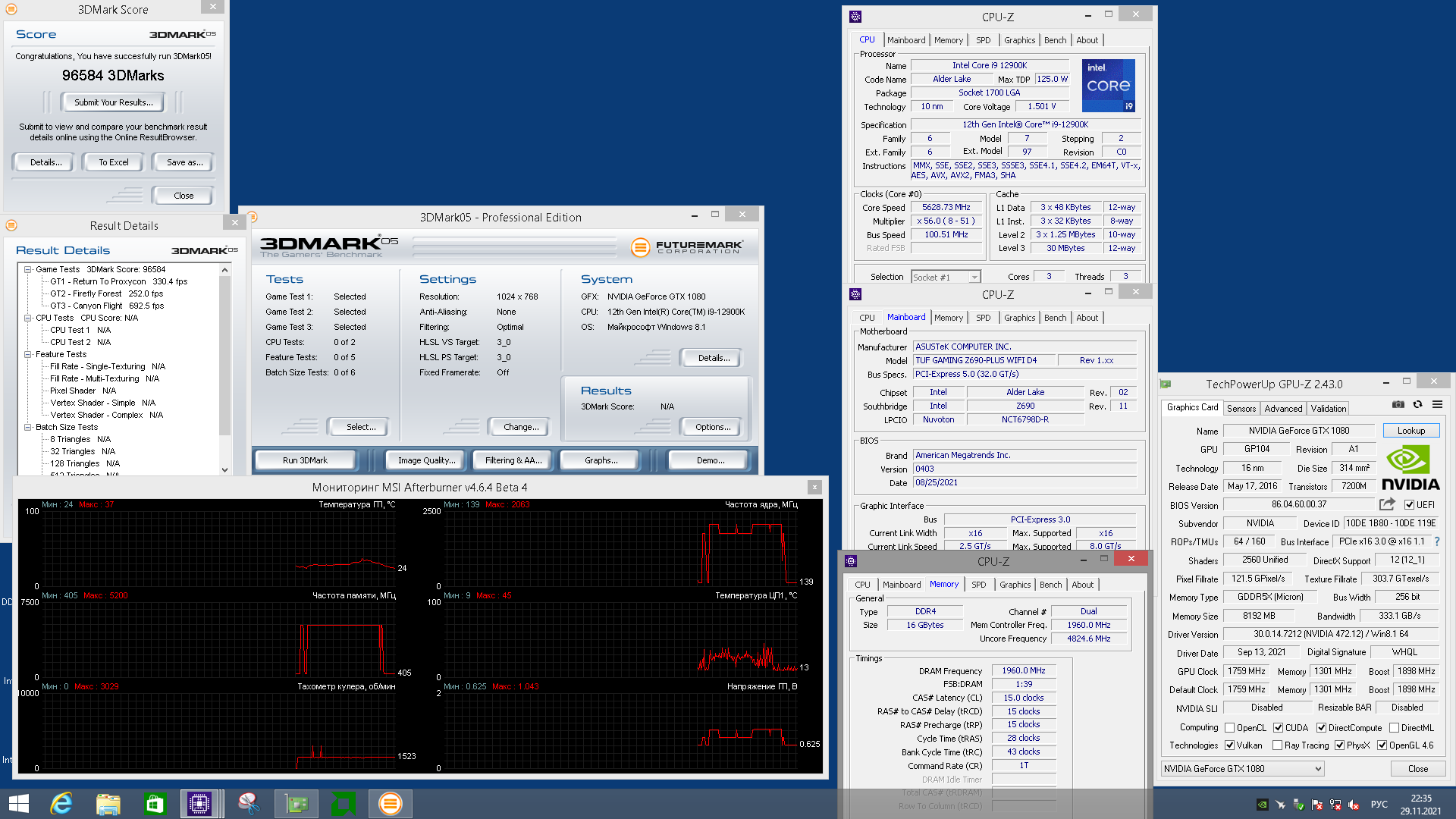Viewport: 1456px width, 819px height.
Task: Click scroll-up arrow in Result Details tree
Action: [224, 270]
